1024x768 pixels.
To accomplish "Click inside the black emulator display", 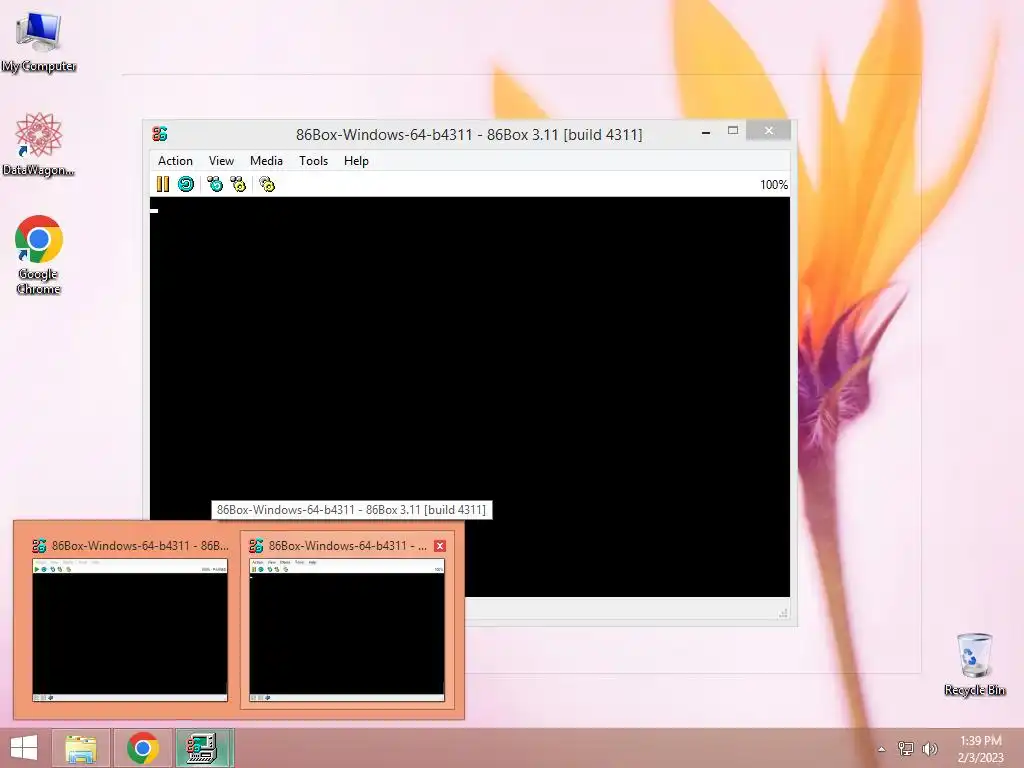I will coord(470,396).
